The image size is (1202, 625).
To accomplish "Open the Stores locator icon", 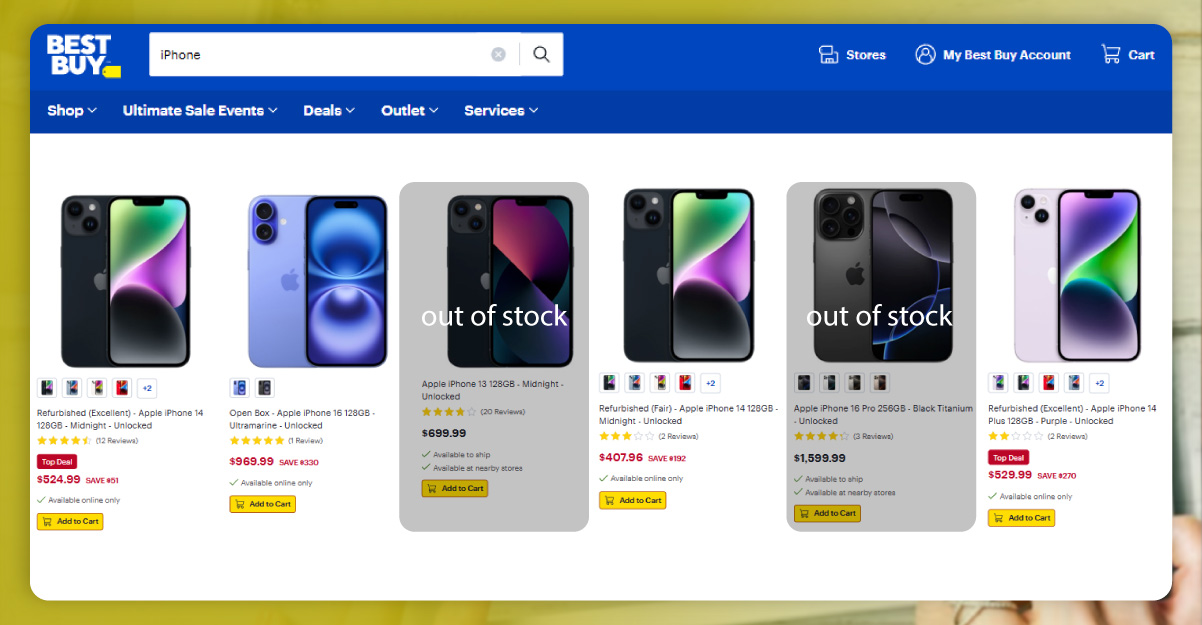I will 828,54.
